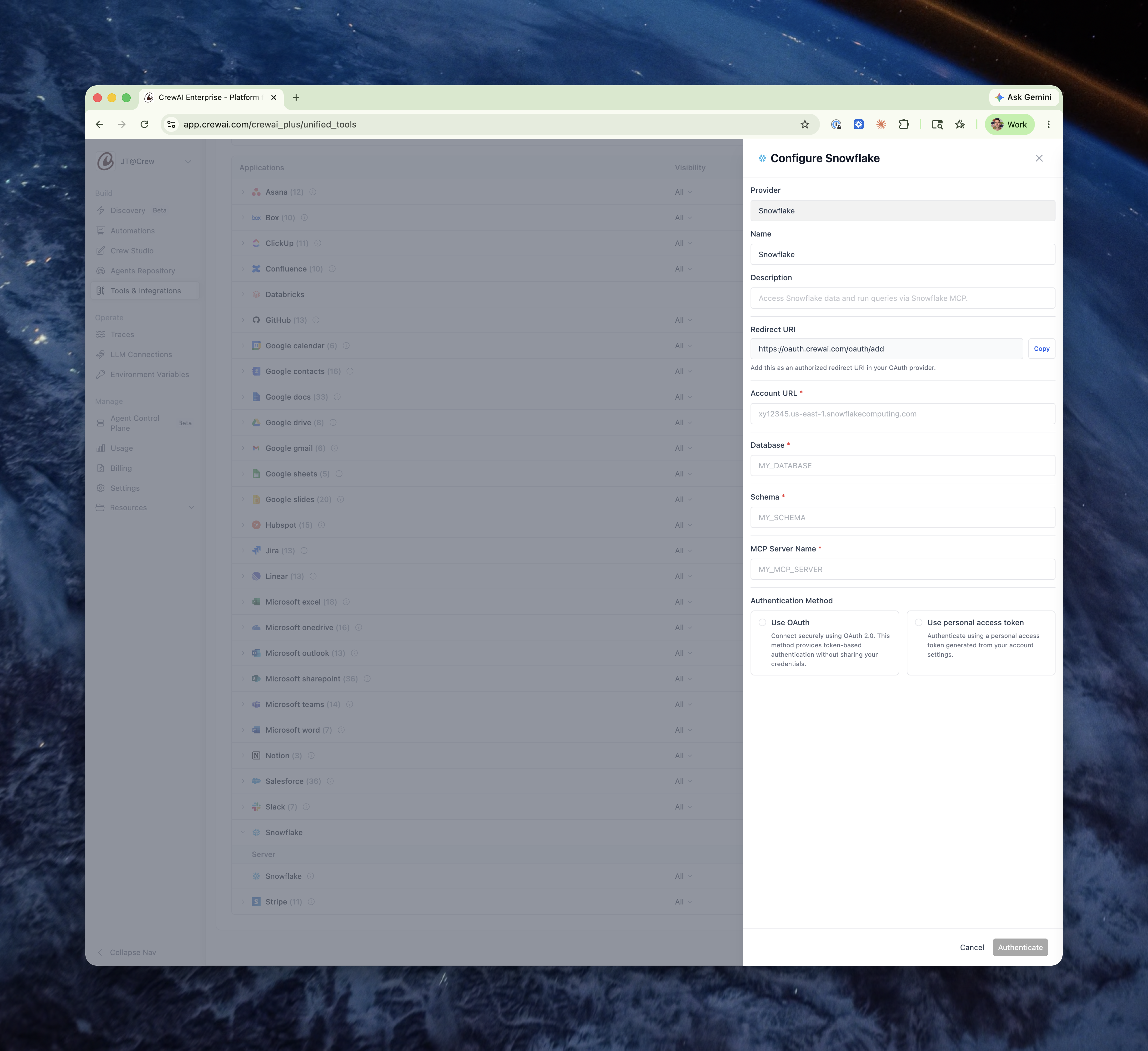Screen dimensions: 1148x1051
Task: Click the info icon beside Snowflake server
Action: (x=311, y=876)
